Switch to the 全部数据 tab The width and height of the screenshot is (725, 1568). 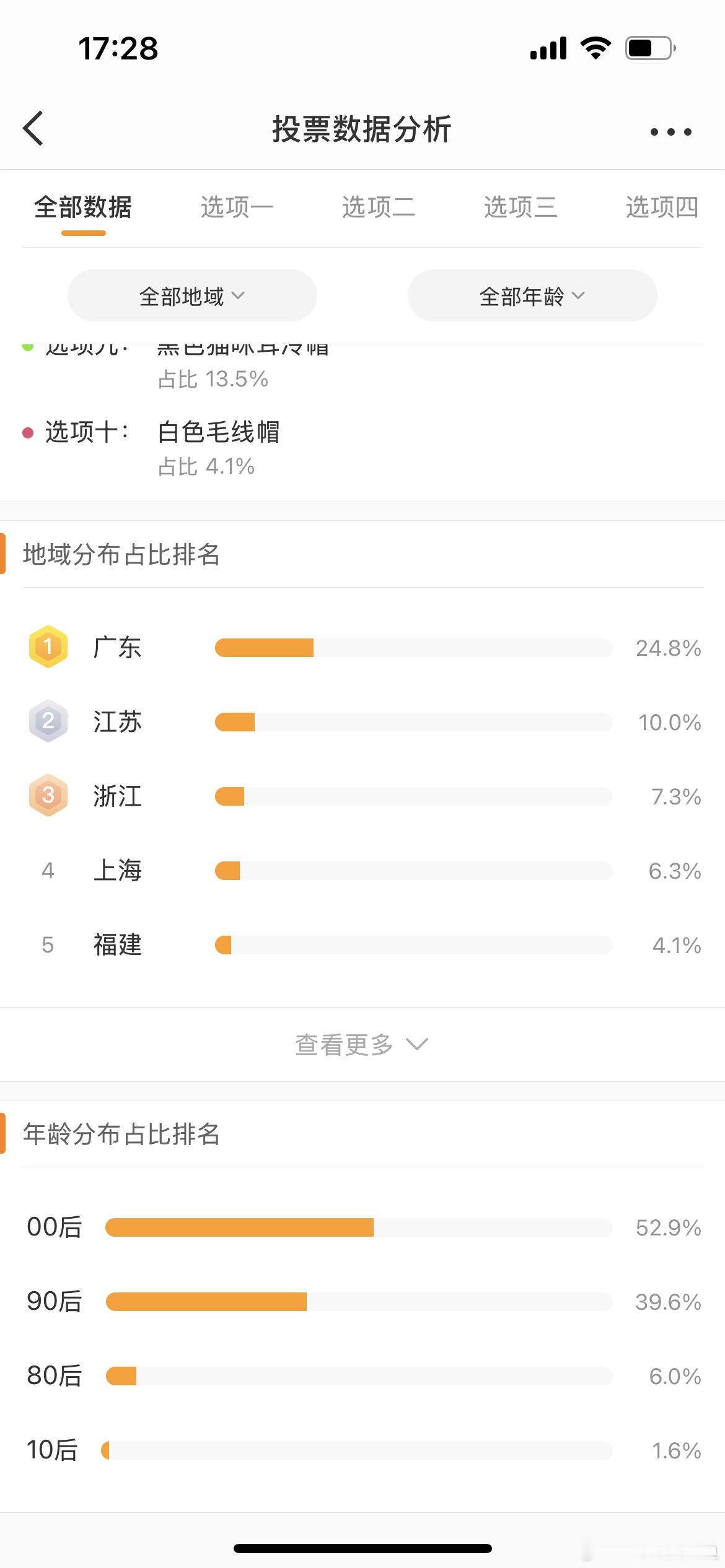83,207
